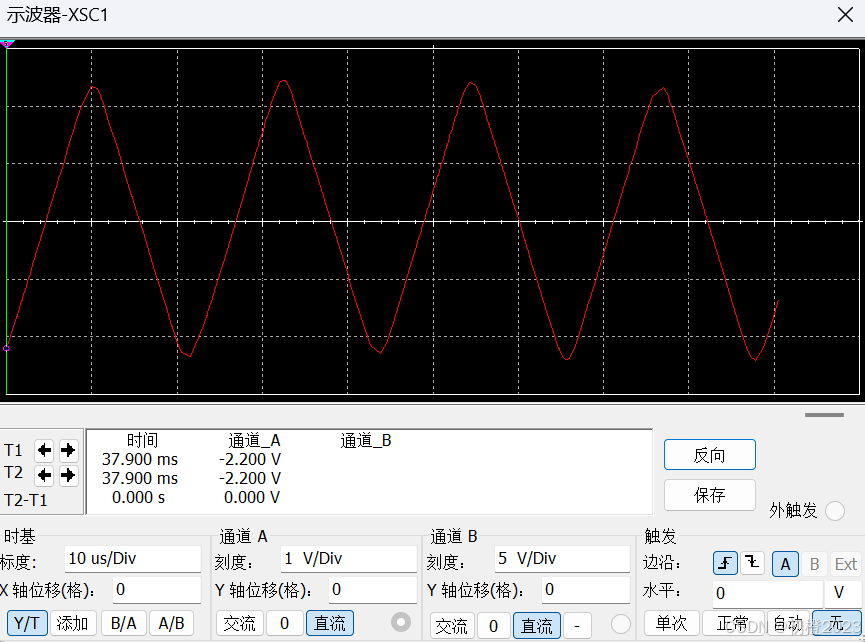
Task: Click the 通道_B column header
Action: tap(366, 441)
